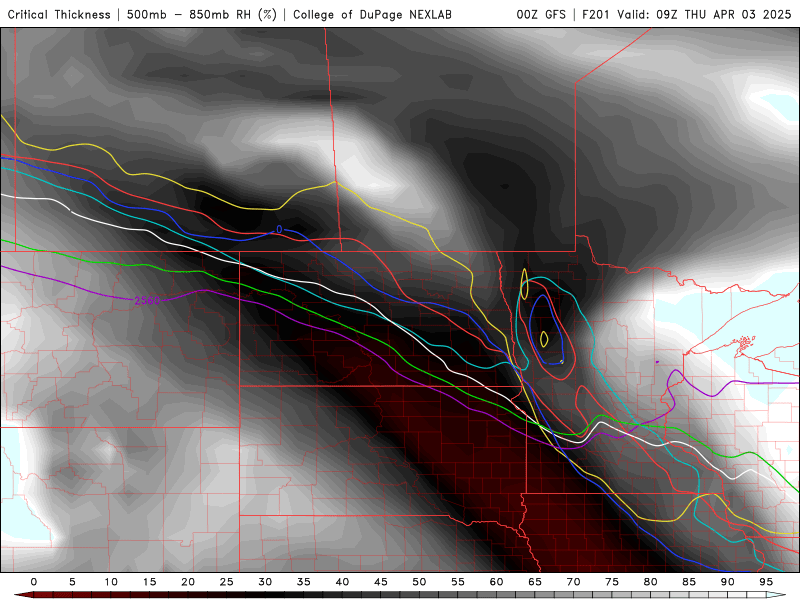Viewport: 800px width, 600px height.
Task: Select the colorbar tick label "0"
Action: (x=34, y=582)
